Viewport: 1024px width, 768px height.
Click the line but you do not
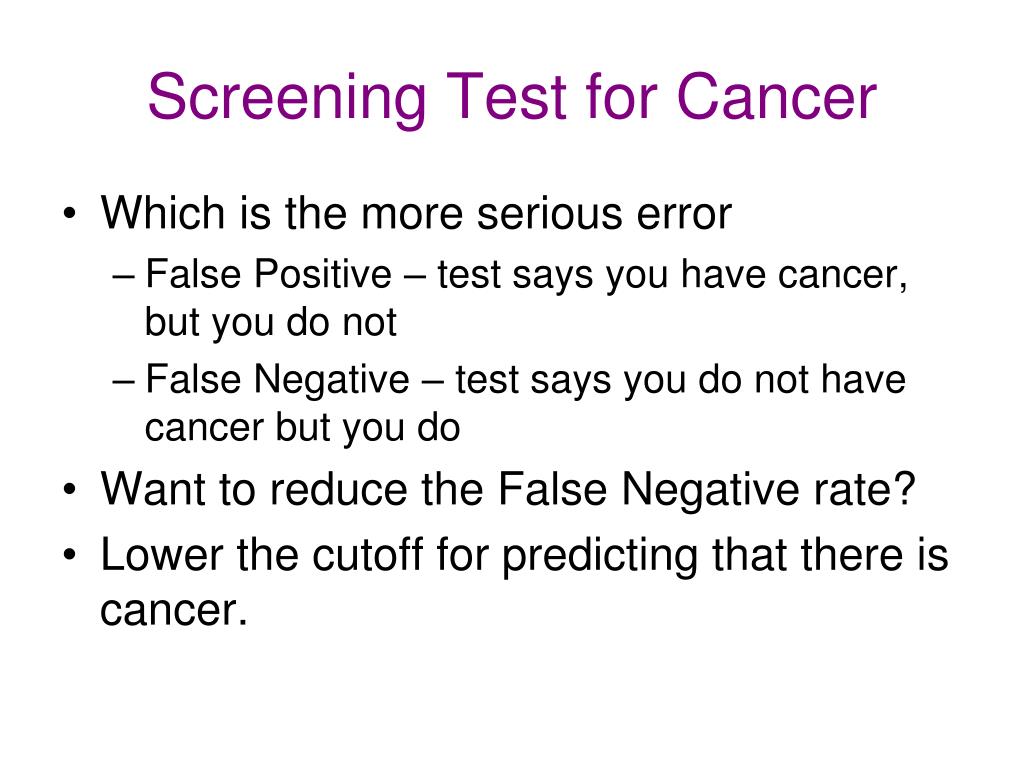270,323
